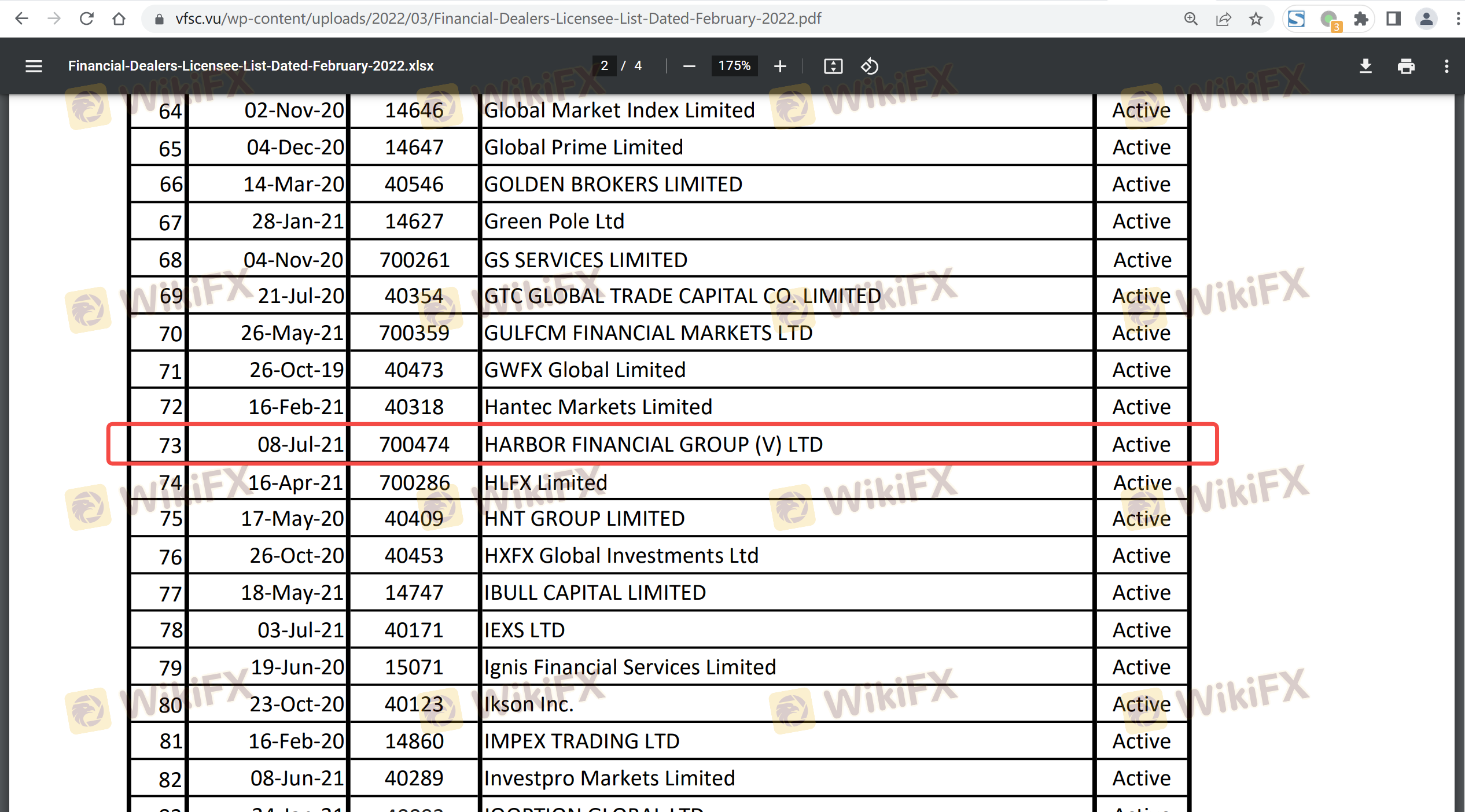
Task: Click the vfsc.vu URL address bar
Action: pos(498,19)
